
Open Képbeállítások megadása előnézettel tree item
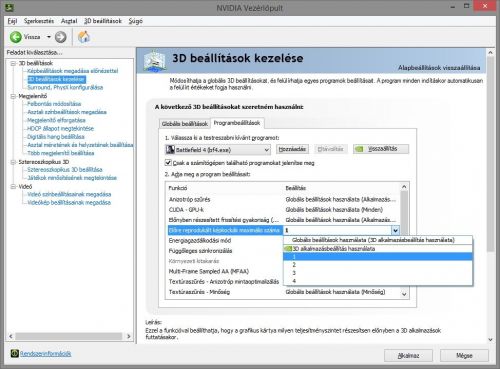point(73,71)
